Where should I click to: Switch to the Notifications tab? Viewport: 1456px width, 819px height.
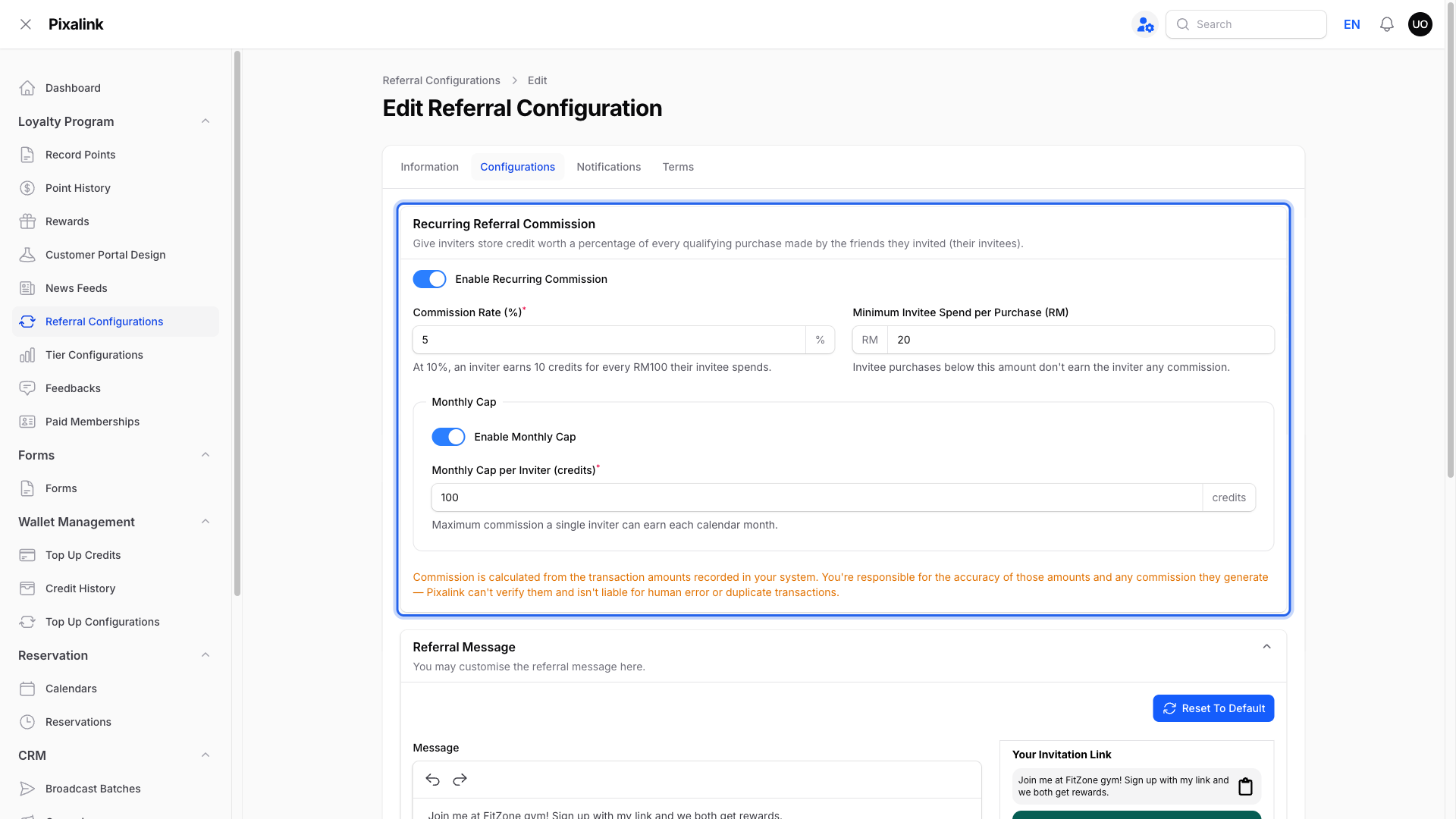tap(609, 167)
